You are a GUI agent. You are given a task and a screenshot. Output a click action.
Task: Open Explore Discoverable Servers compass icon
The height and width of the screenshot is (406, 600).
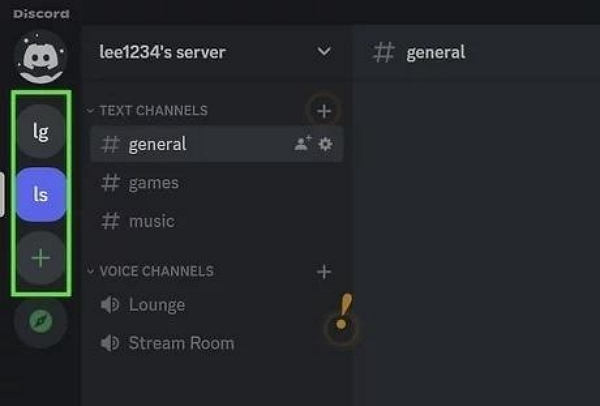(x=41, y=321)
